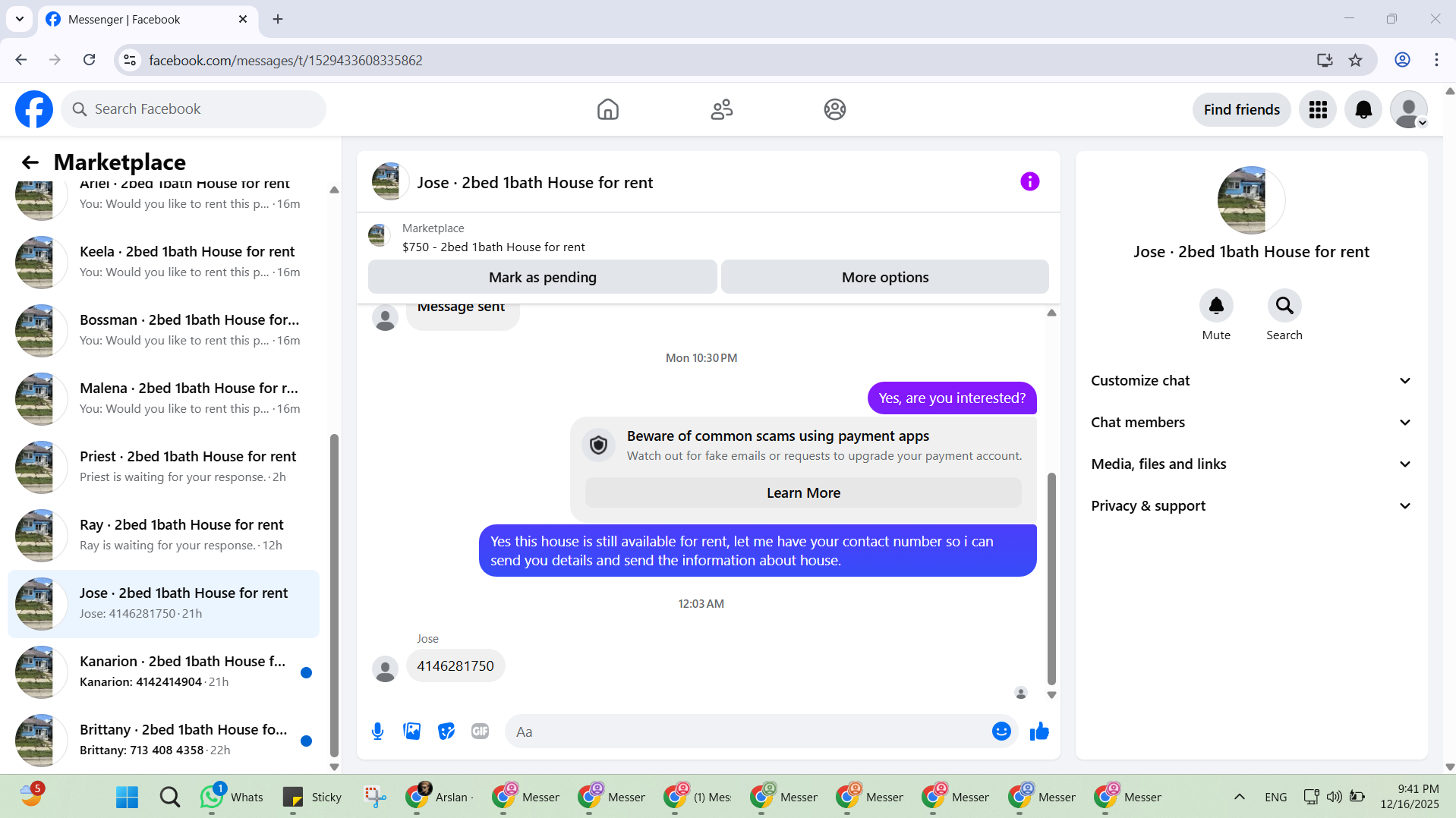Screen dimensions: 1456x818
Task: Click Learn More about scams
Action: (803, 493)
